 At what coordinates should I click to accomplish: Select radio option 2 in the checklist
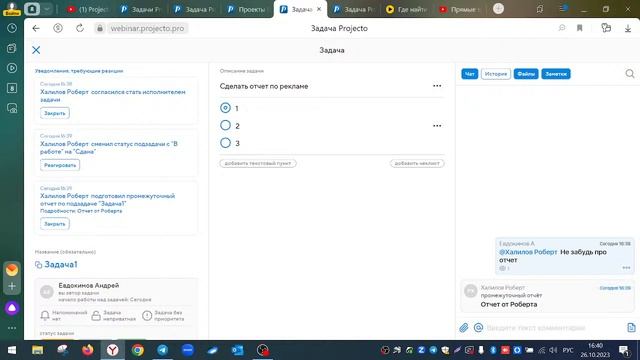tap(225, 125)
